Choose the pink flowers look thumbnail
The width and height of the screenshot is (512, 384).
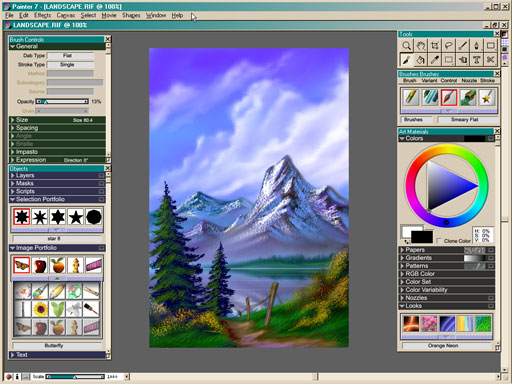coord(429,323)
